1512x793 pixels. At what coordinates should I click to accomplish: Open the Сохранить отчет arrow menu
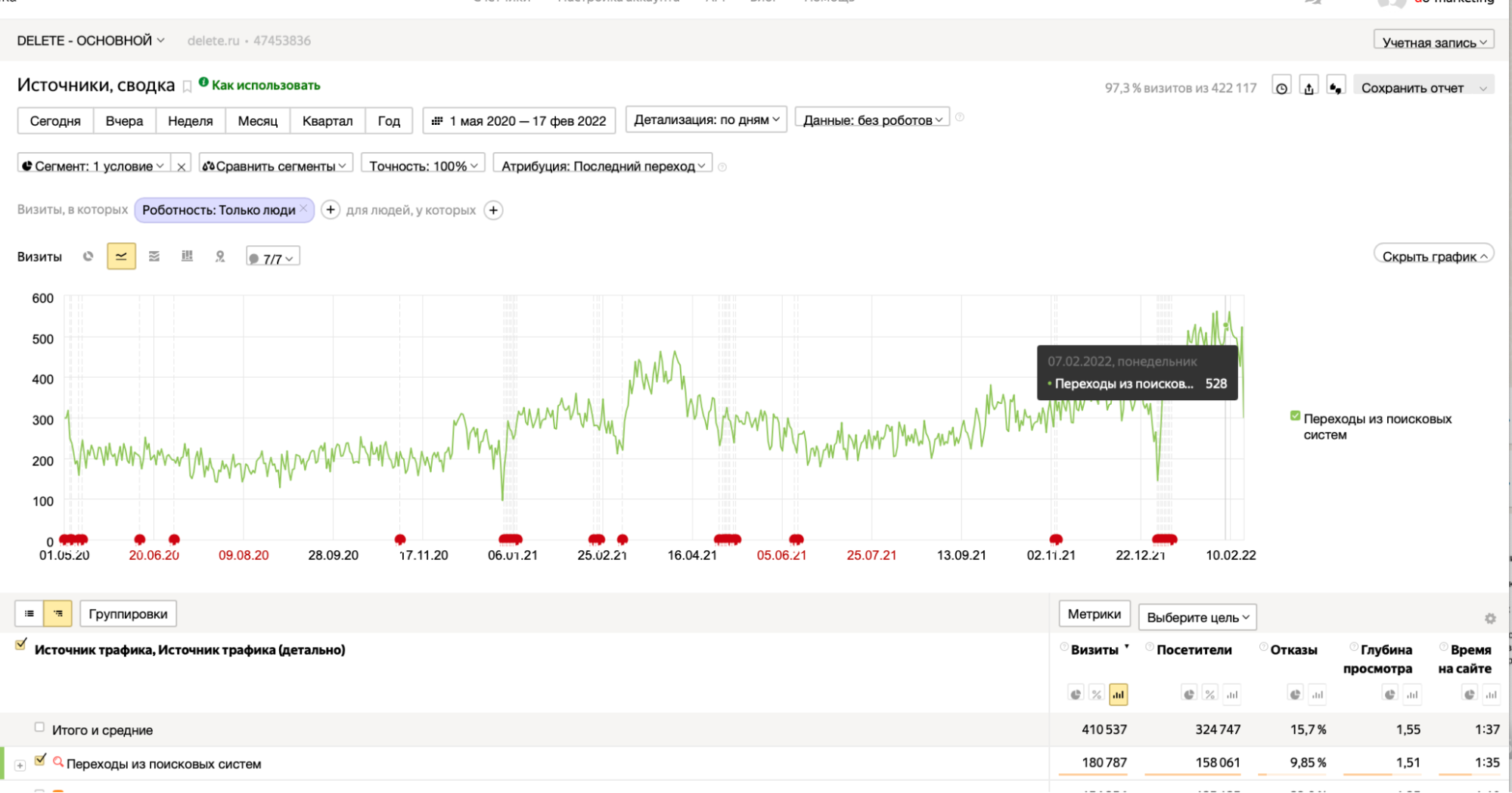(1483, 88)
